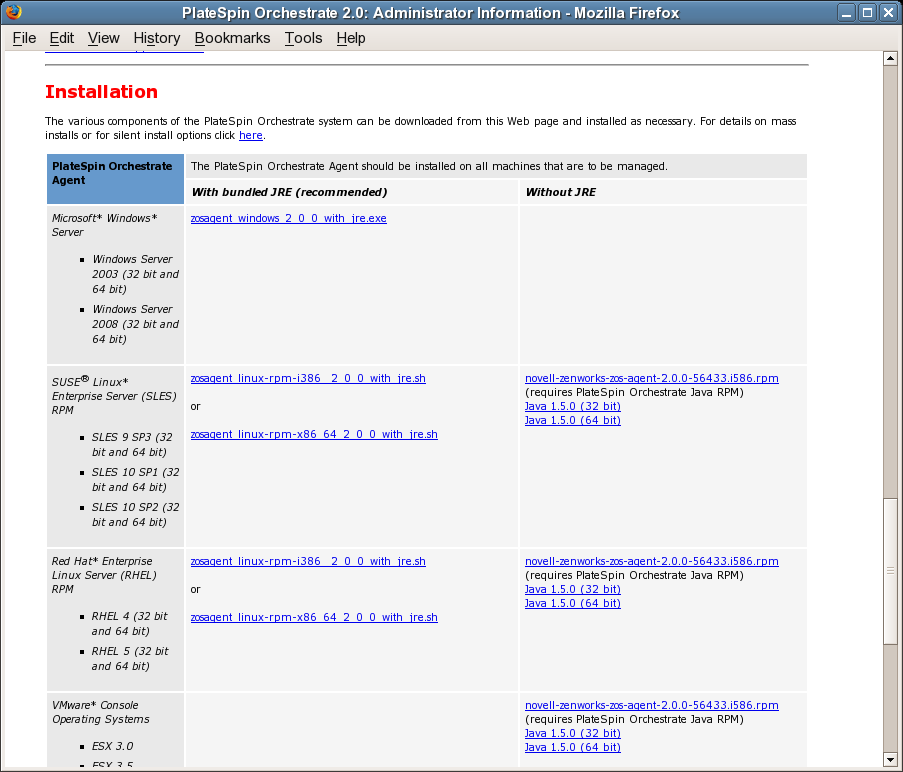Minimize the Firefox window
This screenshot has height=772, width=903.
coord(846,13)
